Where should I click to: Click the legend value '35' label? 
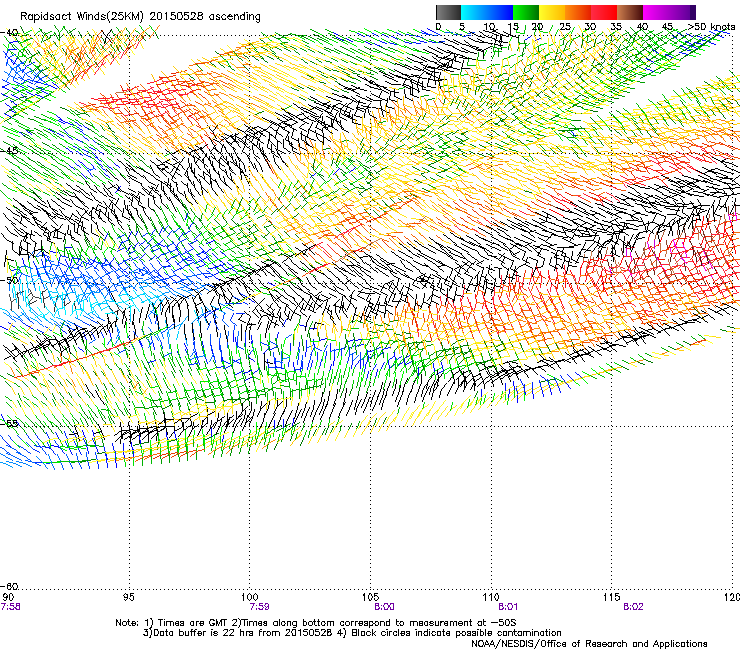(x=616, y=27)
